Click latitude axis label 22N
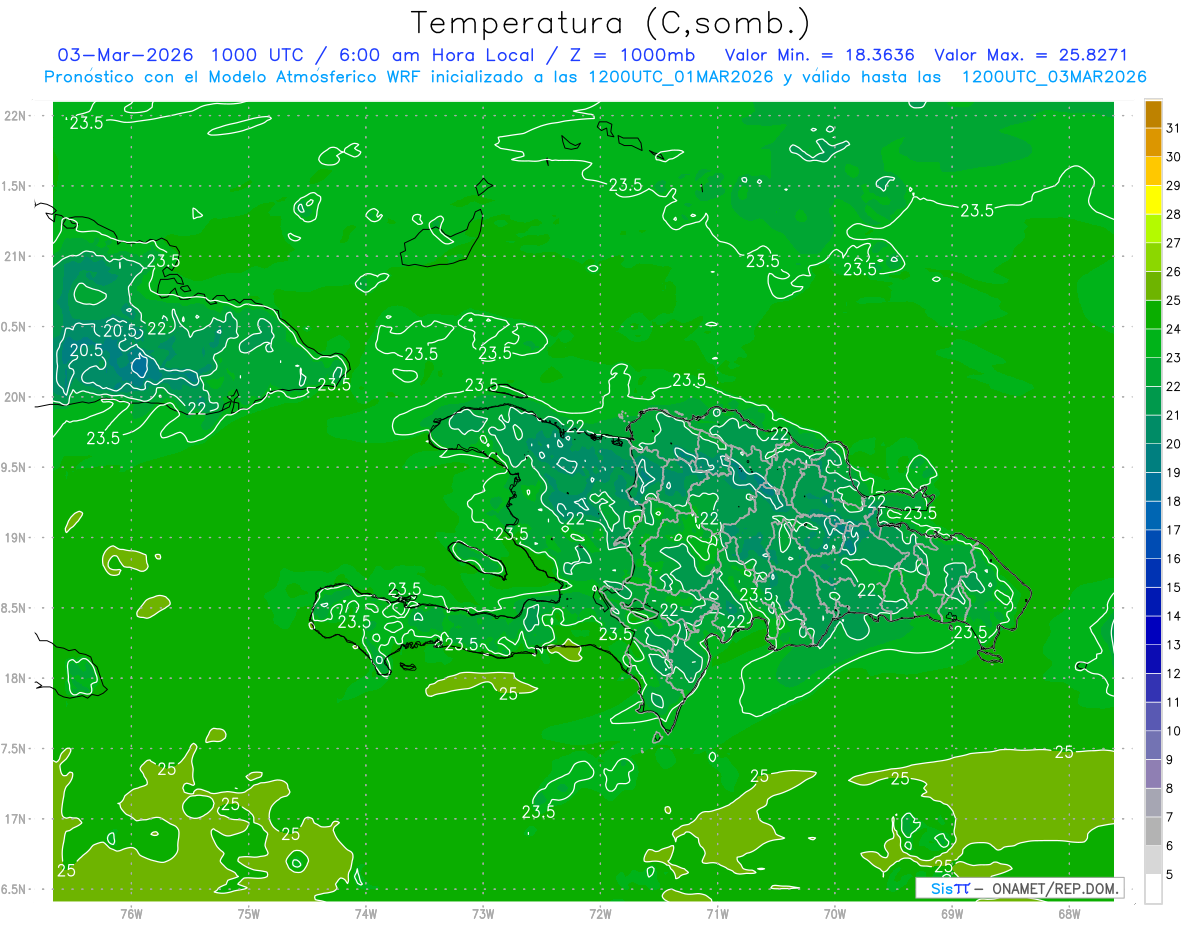This screenshot has width=1200, height=927. coord(16,116)
